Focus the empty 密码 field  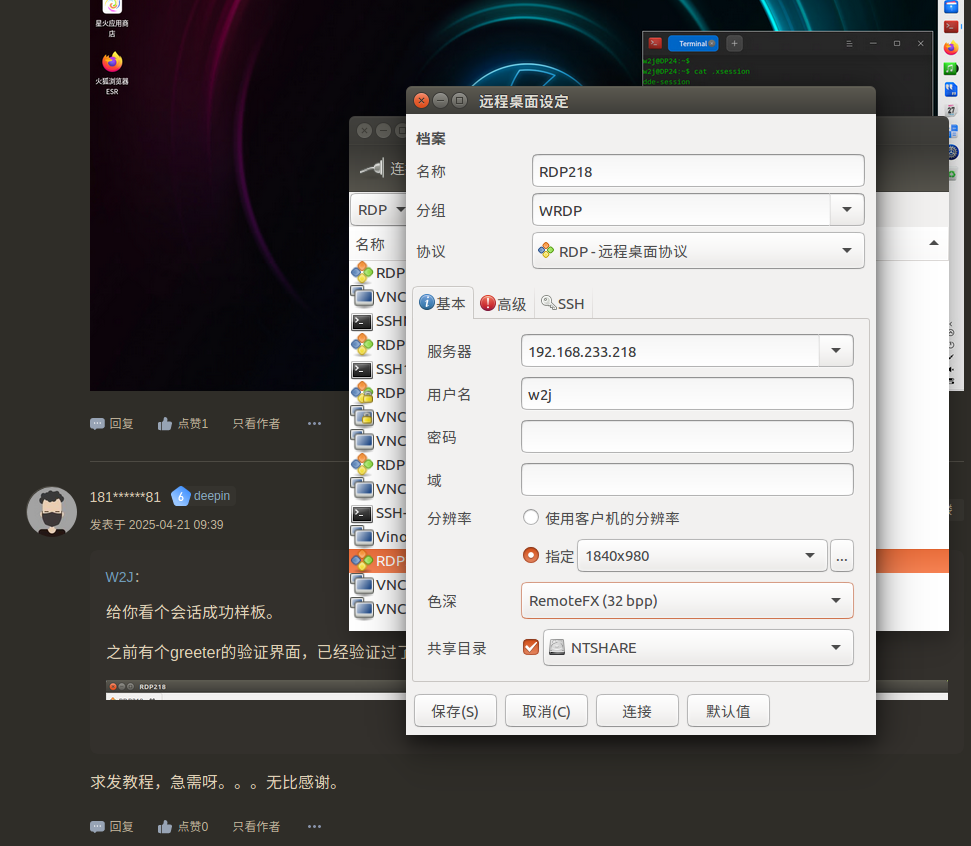(x=687, y=437)
